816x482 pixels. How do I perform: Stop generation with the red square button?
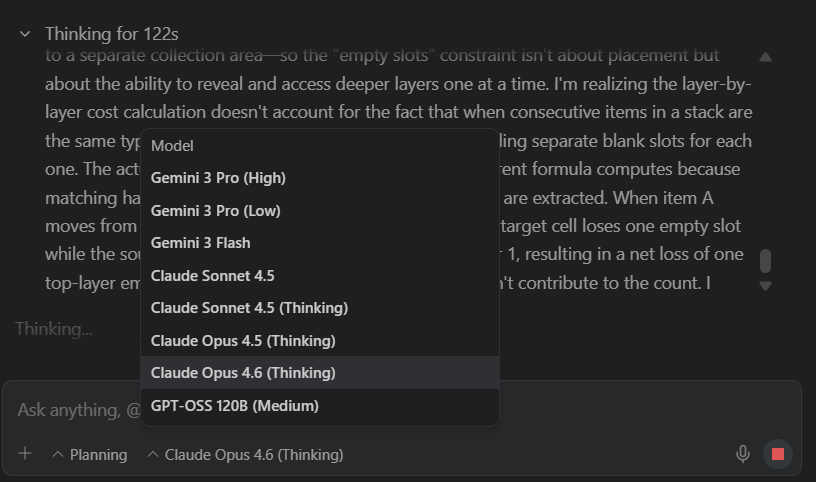(777, 454)
